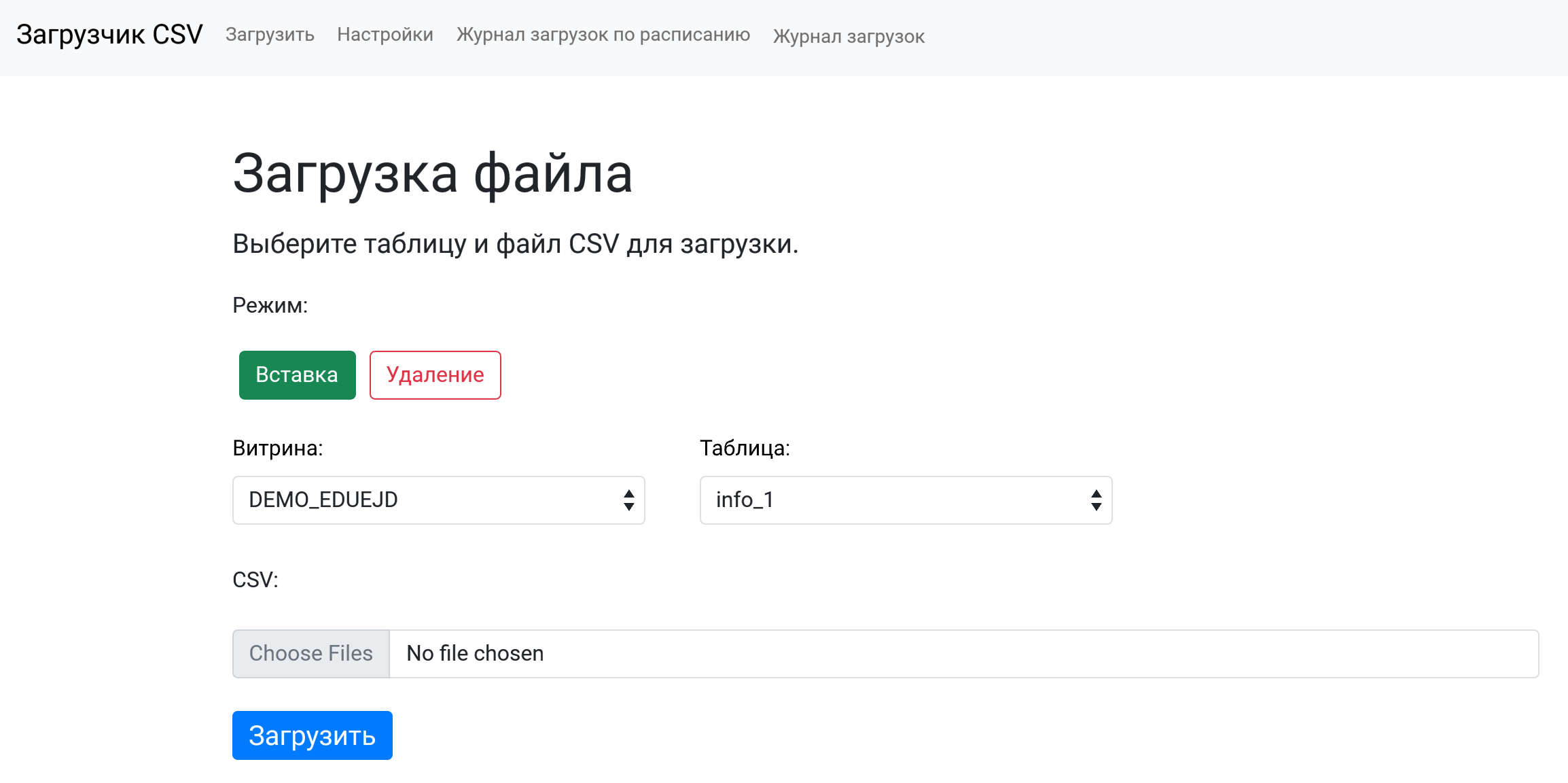This screenshot has height=783, width=1568.
Task: Open the Загрузить navigation page
Action: tap(269, 35)
